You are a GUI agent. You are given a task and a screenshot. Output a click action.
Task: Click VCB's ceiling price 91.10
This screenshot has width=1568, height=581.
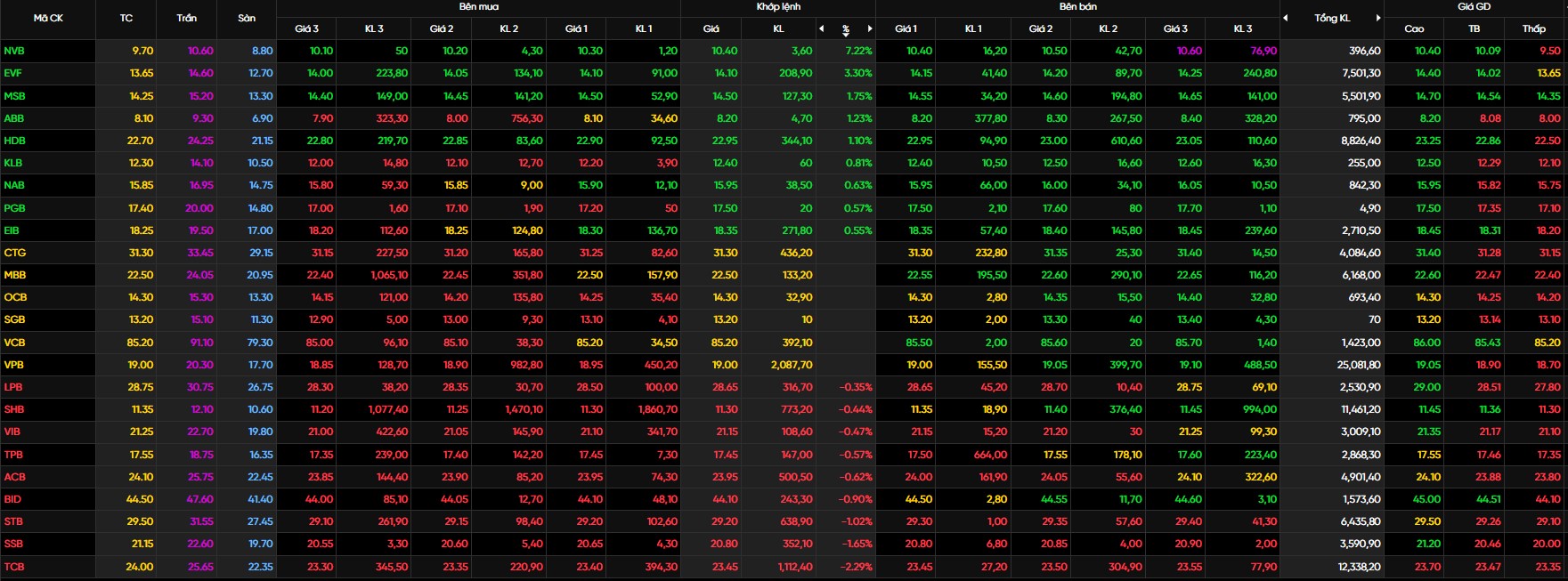201,343
